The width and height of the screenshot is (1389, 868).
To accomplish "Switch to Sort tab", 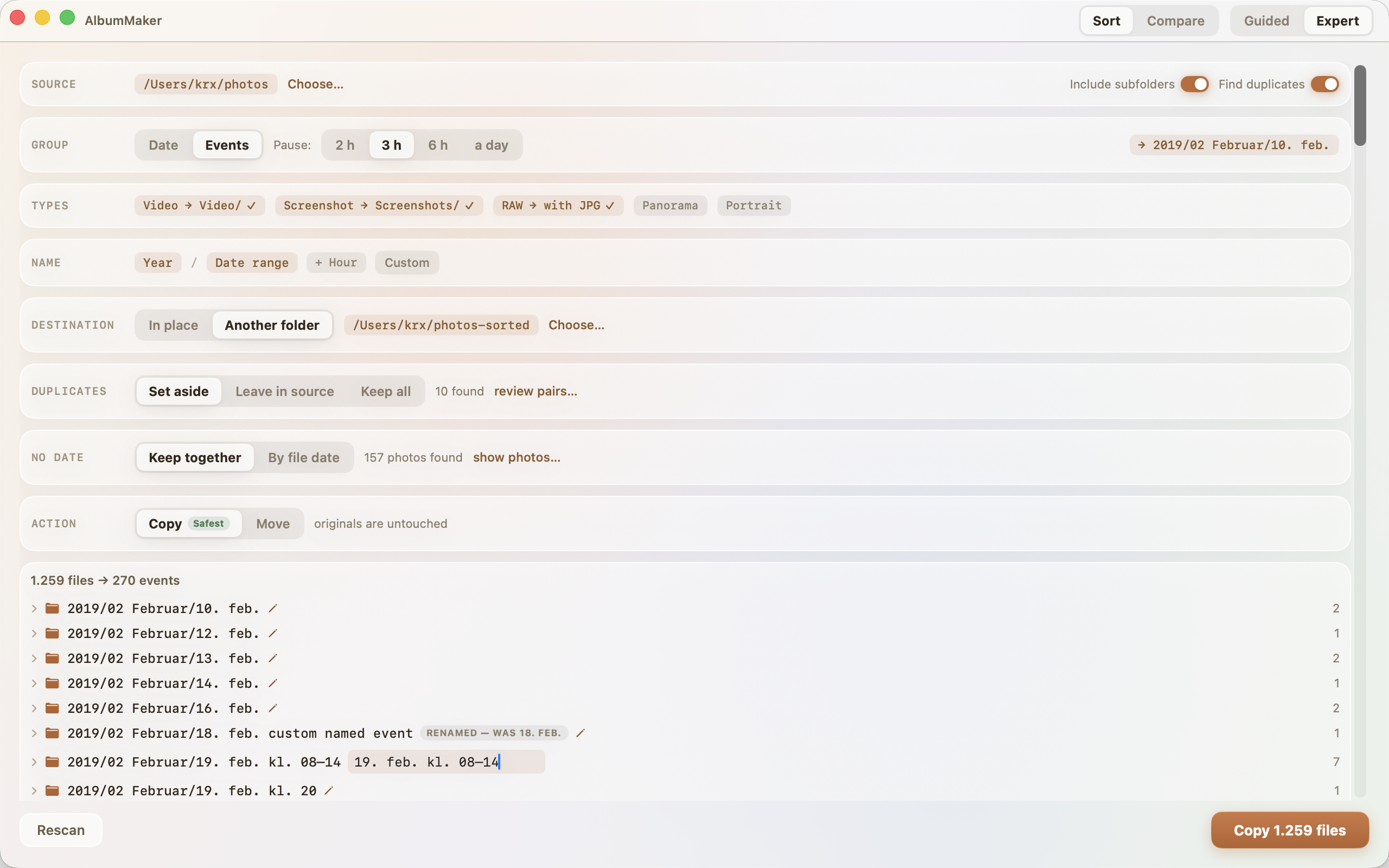I will [1106, 21].
